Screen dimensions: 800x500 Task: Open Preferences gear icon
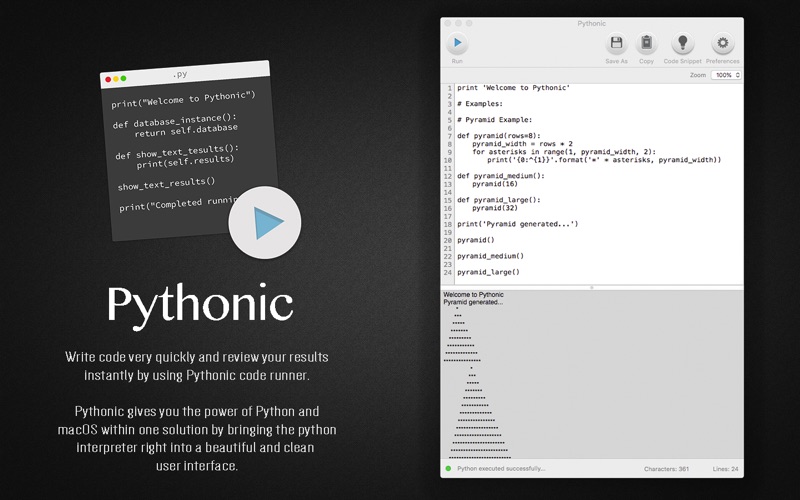(x=722, y=43)
